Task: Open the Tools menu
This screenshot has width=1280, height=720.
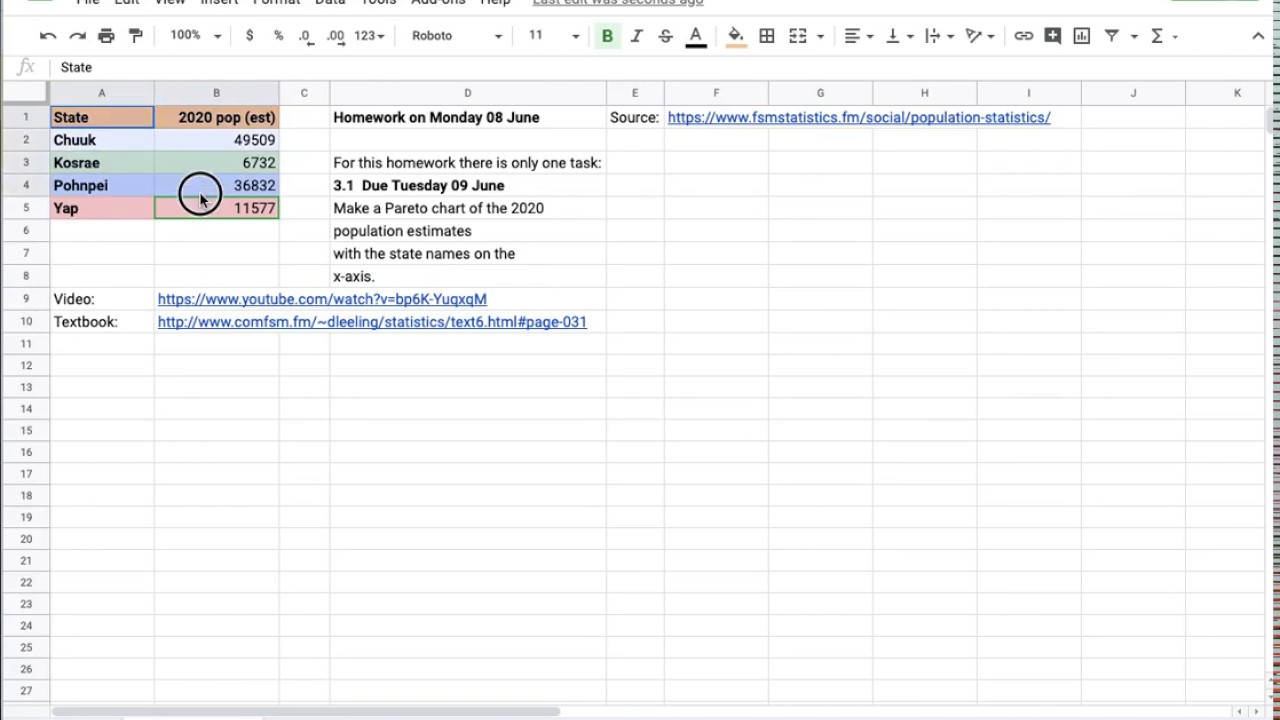Action: point(378,3)
